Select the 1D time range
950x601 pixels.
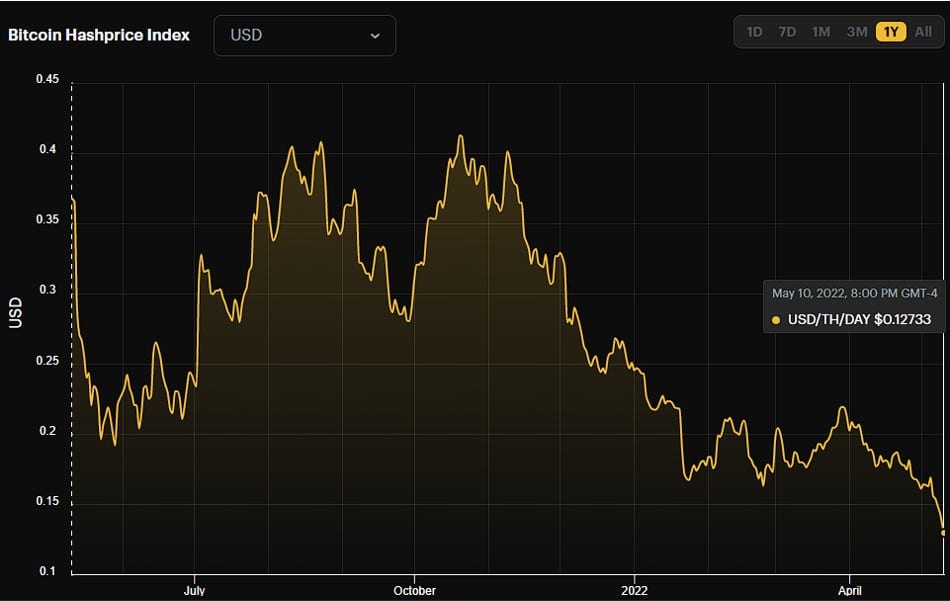[x=754, y=32]
